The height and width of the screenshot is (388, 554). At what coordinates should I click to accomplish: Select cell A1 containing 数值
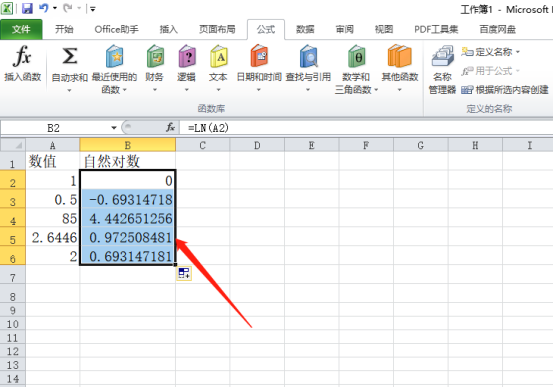[53, 161]
